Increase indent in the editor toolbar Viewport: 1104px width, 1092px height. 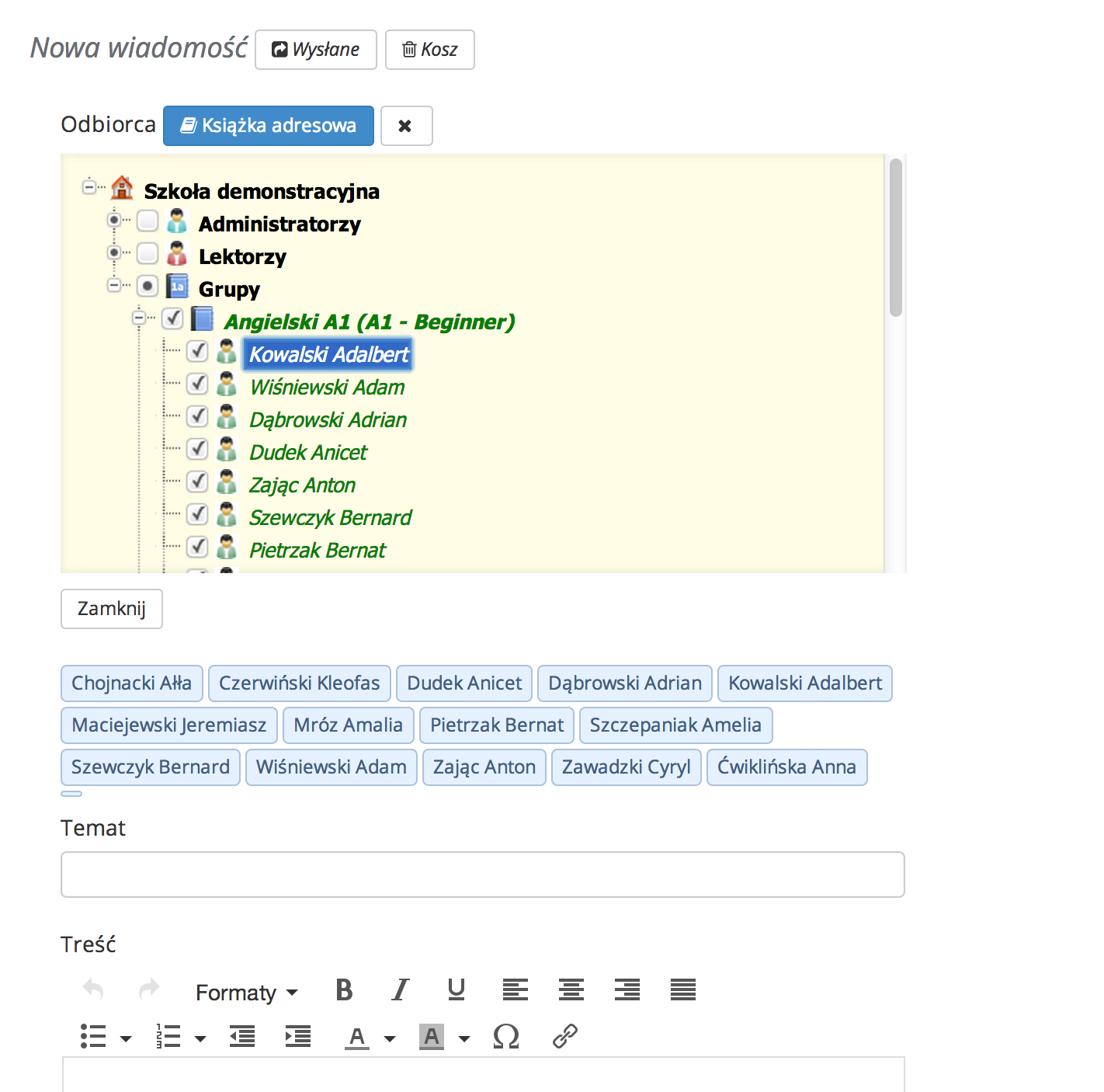coord(297,1036)
